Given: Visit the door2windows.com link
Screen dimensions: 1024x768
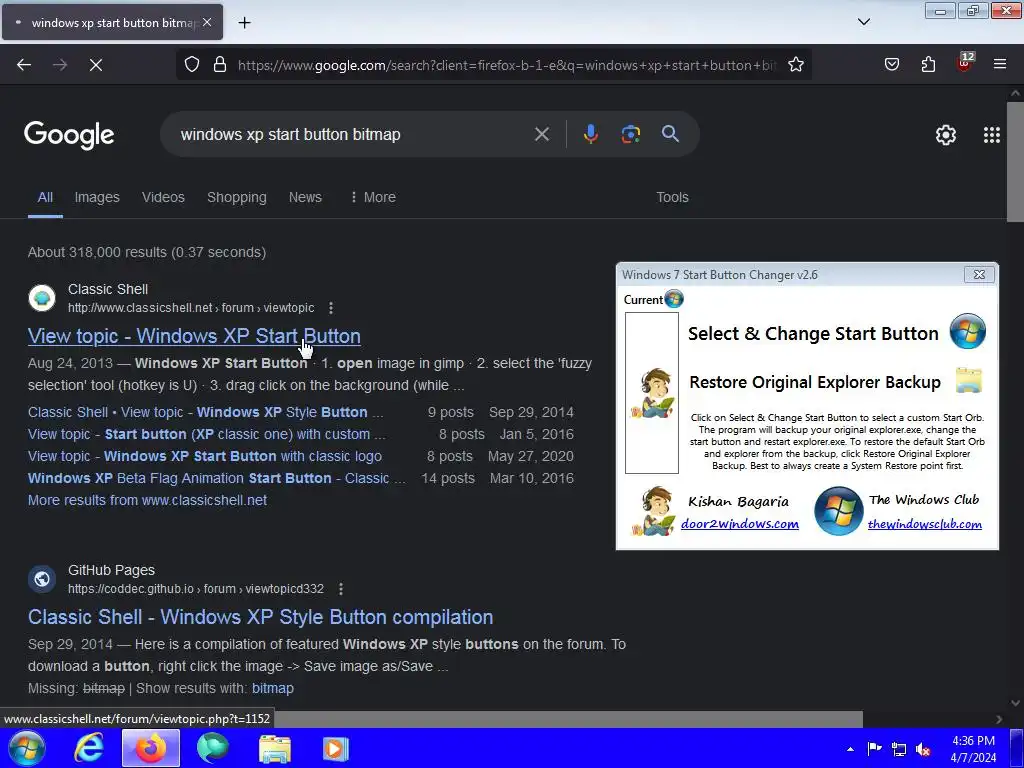Looking at the screenshot, I should pyautogui.click(x=739, y=524).
